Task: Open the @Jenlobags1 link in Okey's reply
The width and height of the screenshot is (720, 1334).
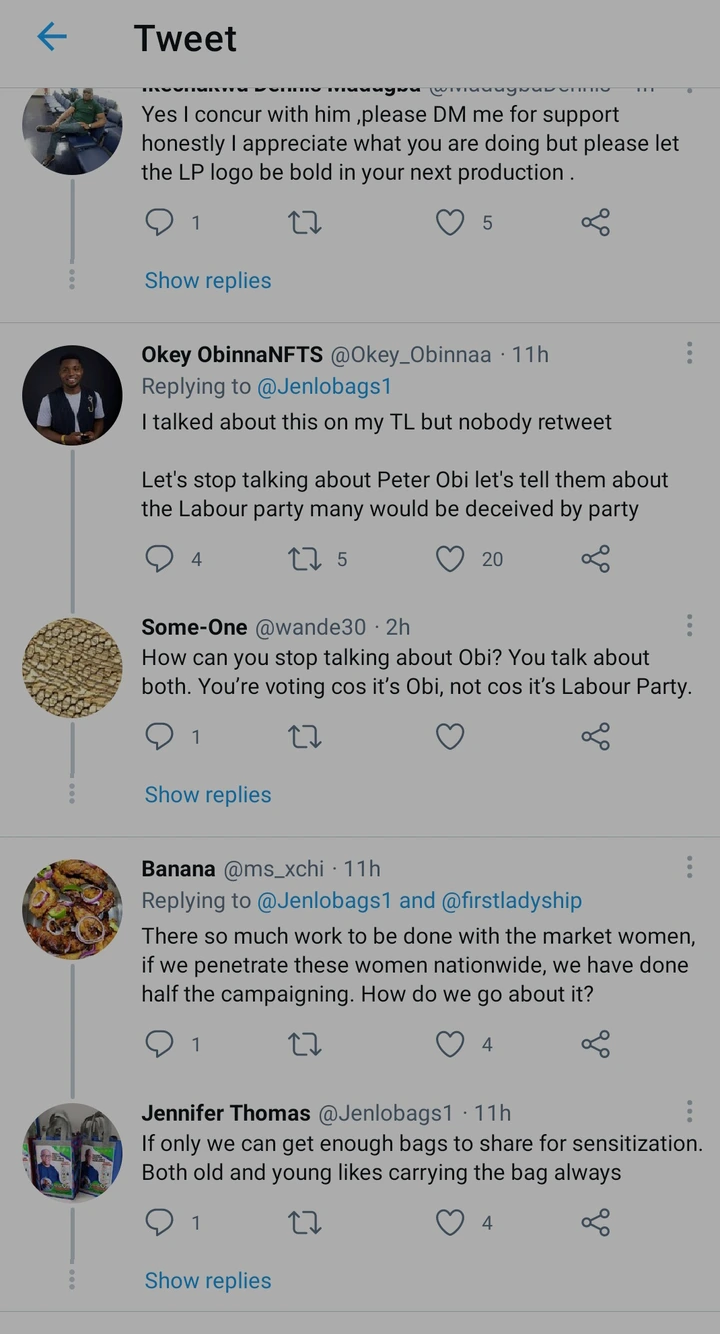Action: click(324, 387)
